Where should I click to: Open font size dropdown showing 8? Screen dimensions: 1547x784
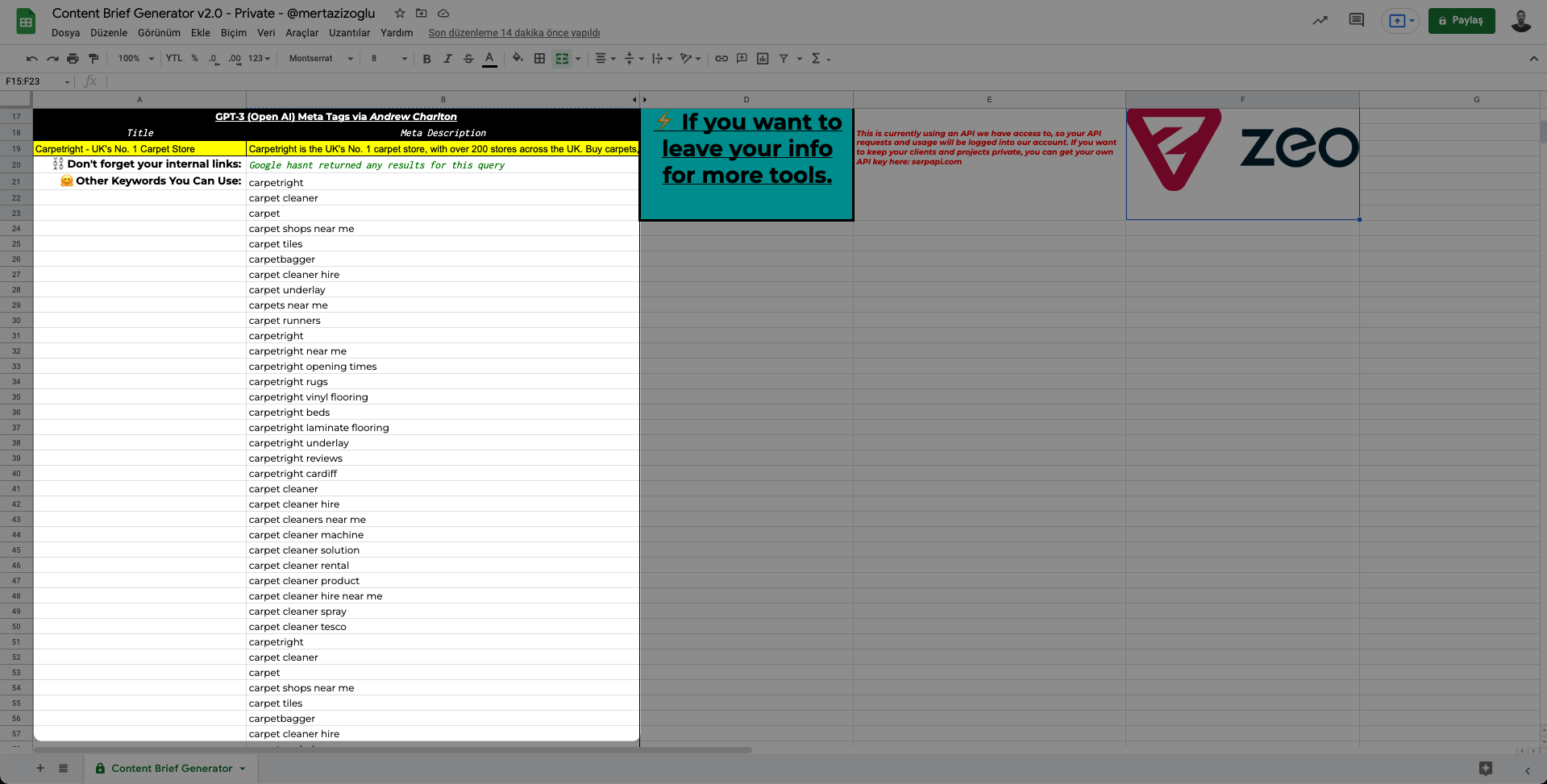click(x=389, y=59)
